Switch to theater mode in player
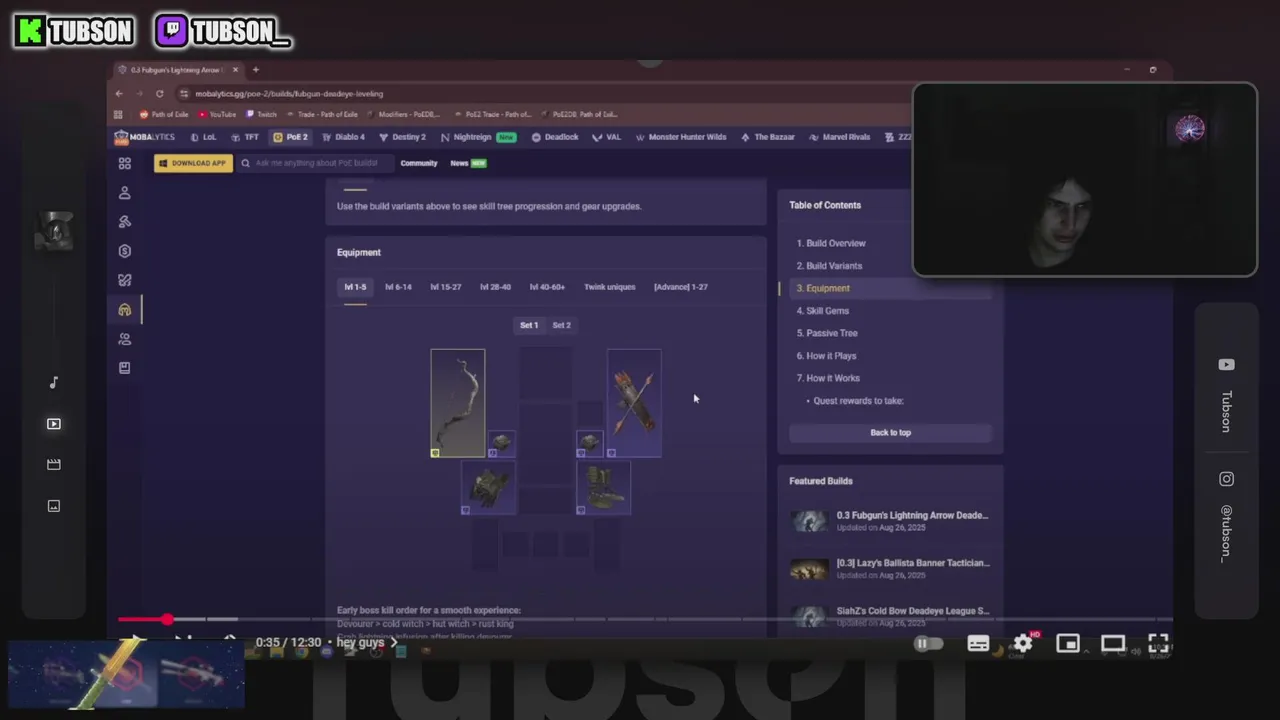Viewport: 1280px width, 720px height. (x=1113, y=643)
